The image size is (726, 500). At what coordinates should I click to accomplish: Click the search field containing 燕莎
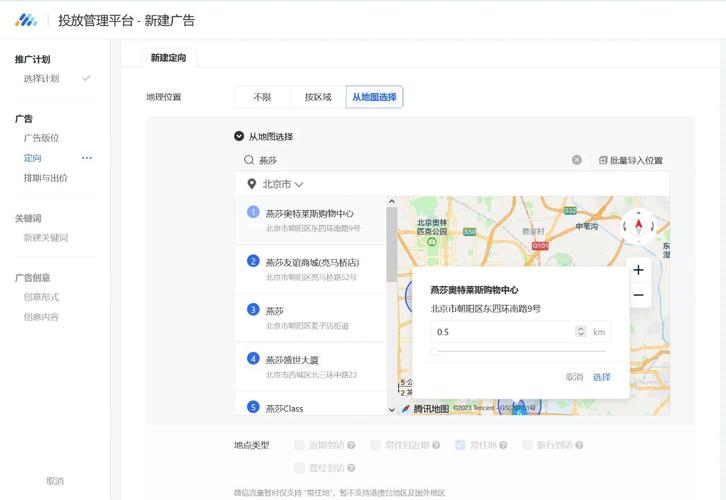(412, 160)
